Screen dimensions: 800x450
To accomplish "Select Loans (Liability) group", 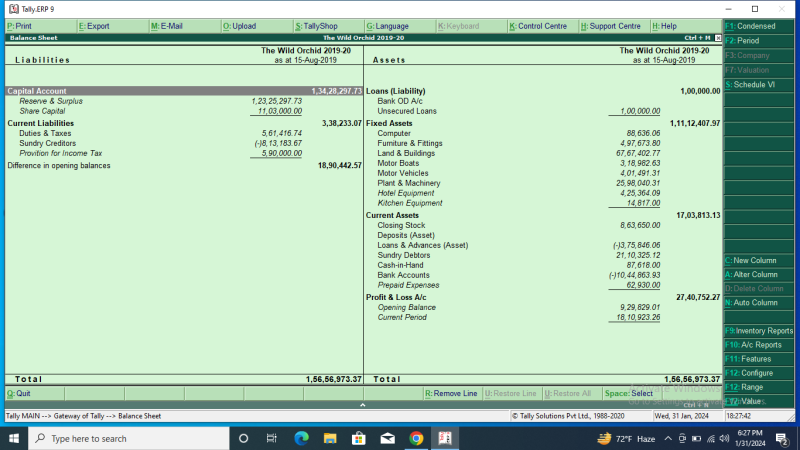I will tap(396, 91).
